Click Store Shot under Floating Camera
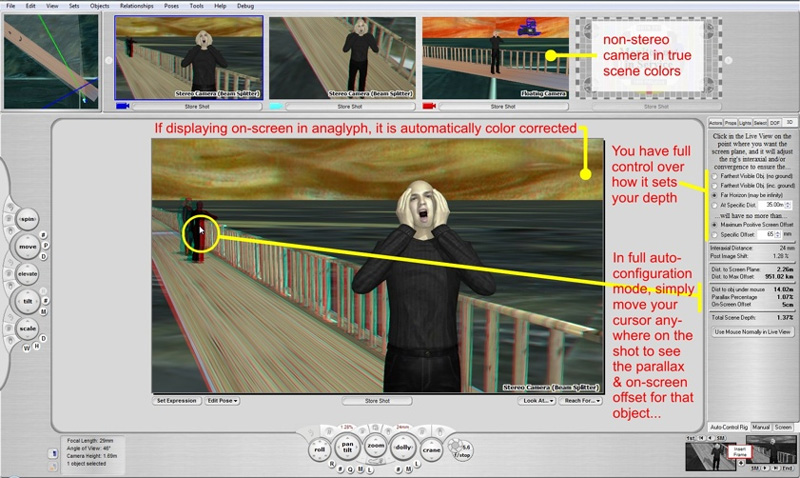This screenshot has width=800, height=478. click(x=503, y=107)
